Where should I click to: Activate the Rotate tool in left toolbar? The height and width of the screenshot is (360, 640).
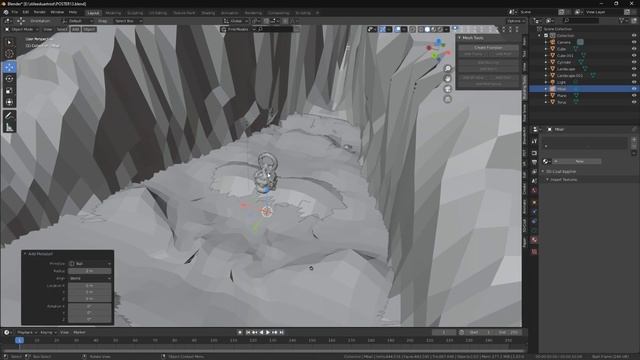(9, 79)
